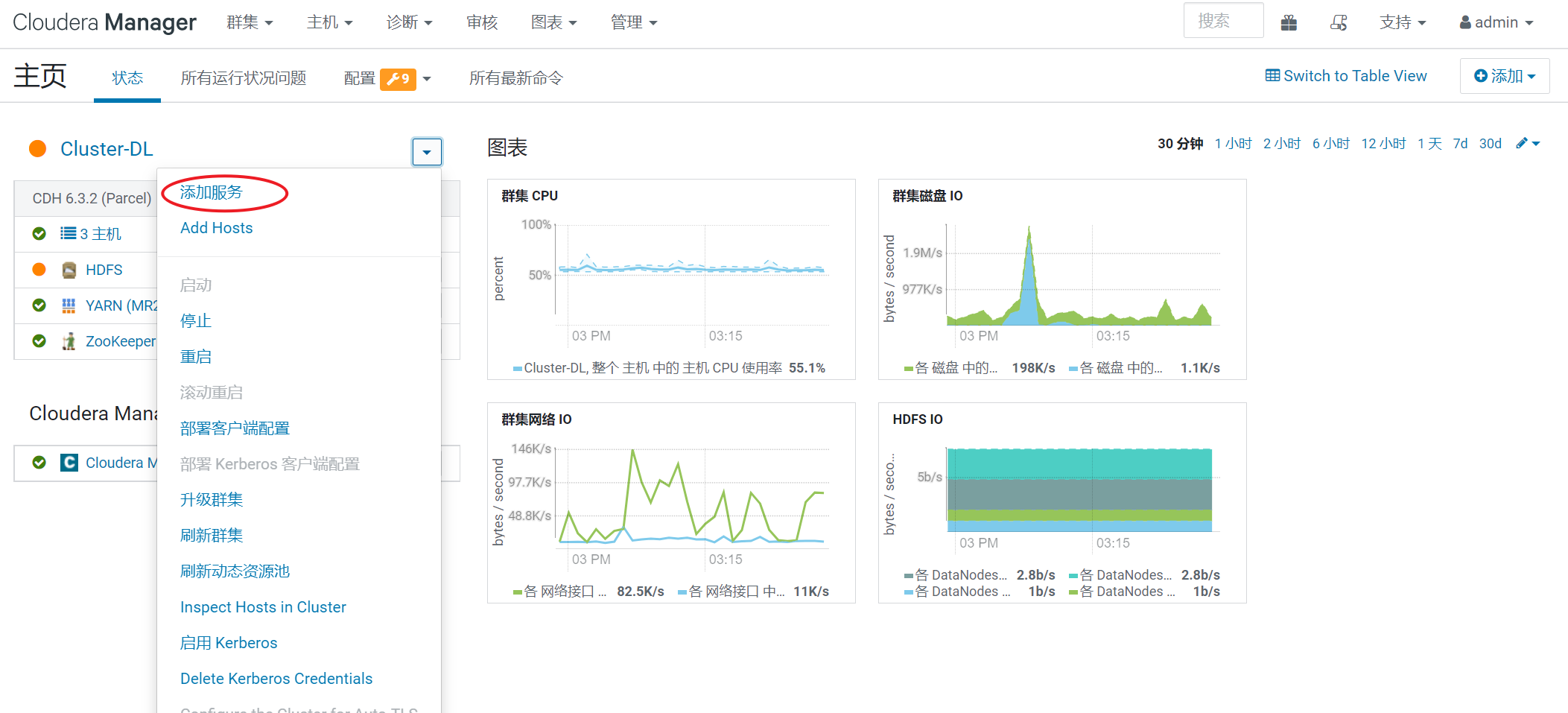Viewport: 1568px width, 713px height.
Task: Open the 3 主机 hosts link
Action: point(101,234)
